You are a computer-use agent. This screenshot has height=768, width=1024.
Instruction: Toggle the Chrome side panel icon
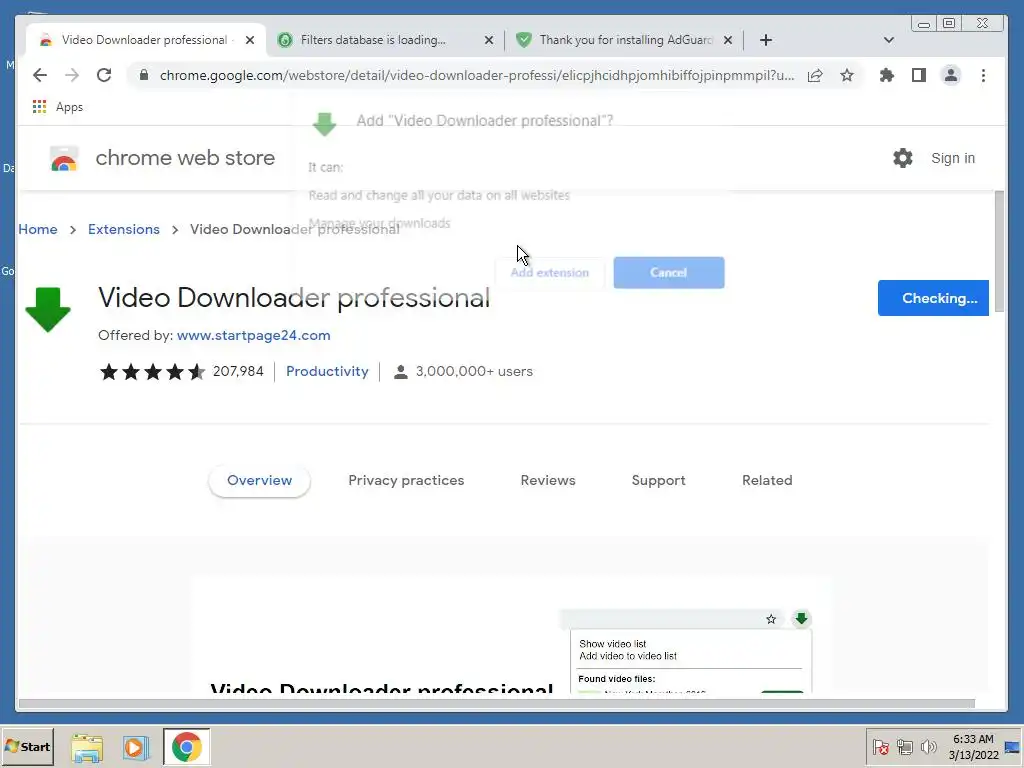coord(919,75)
